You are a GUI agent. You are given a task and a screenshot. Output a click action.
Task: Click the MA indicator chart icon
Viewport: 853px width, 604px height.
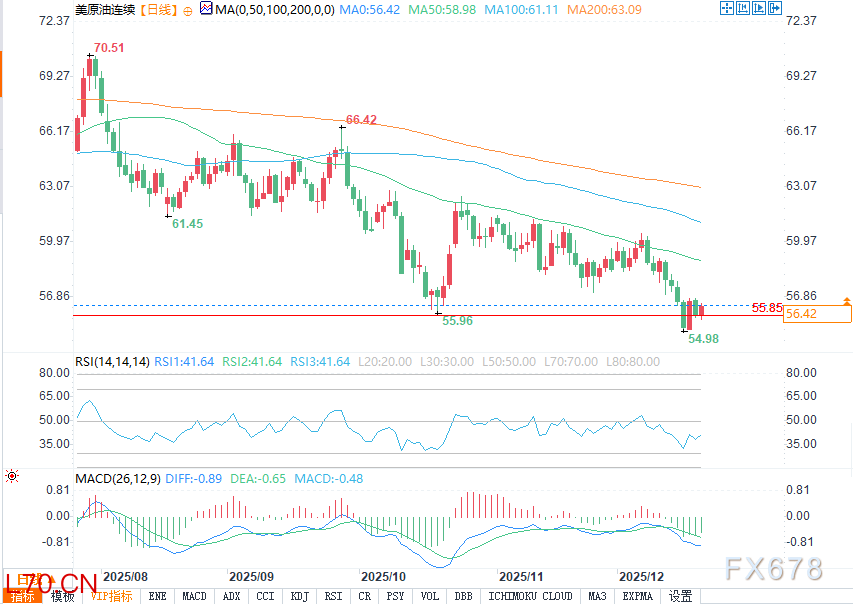(x=207, y=9)
